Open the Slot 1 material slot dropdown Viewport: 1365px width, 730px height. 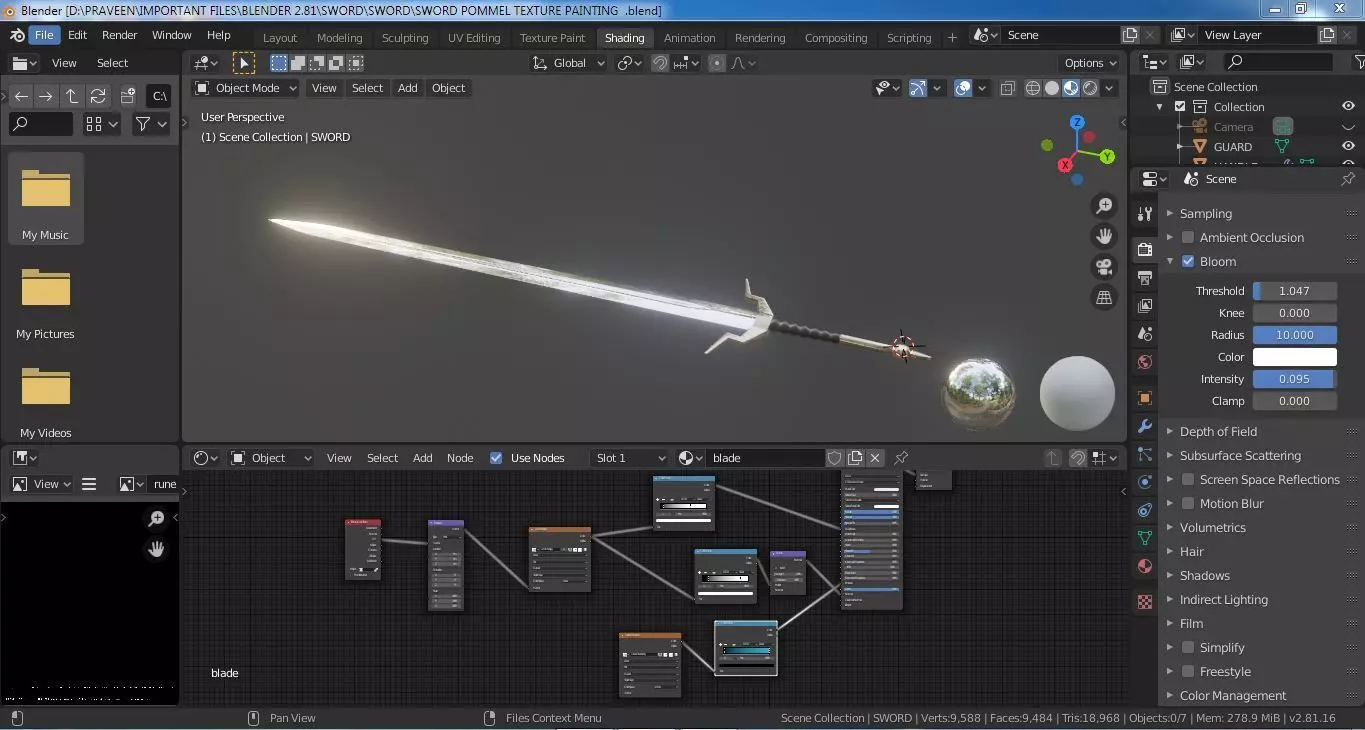tap(630, 458)
